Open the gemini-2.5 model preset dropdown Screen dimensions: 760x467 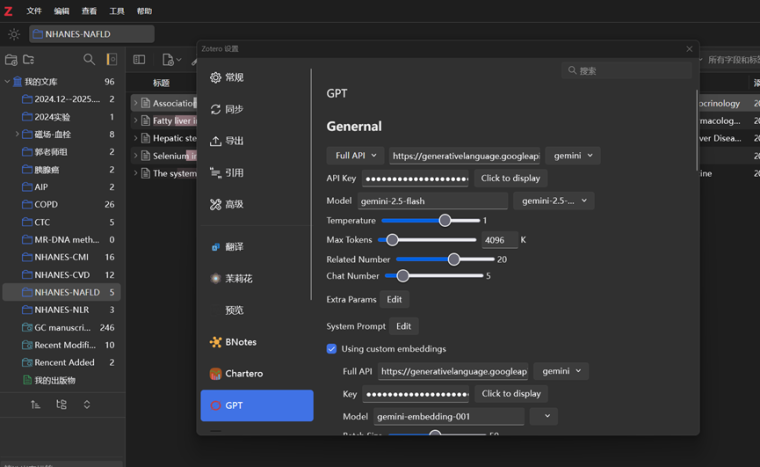tap(553, 201)
